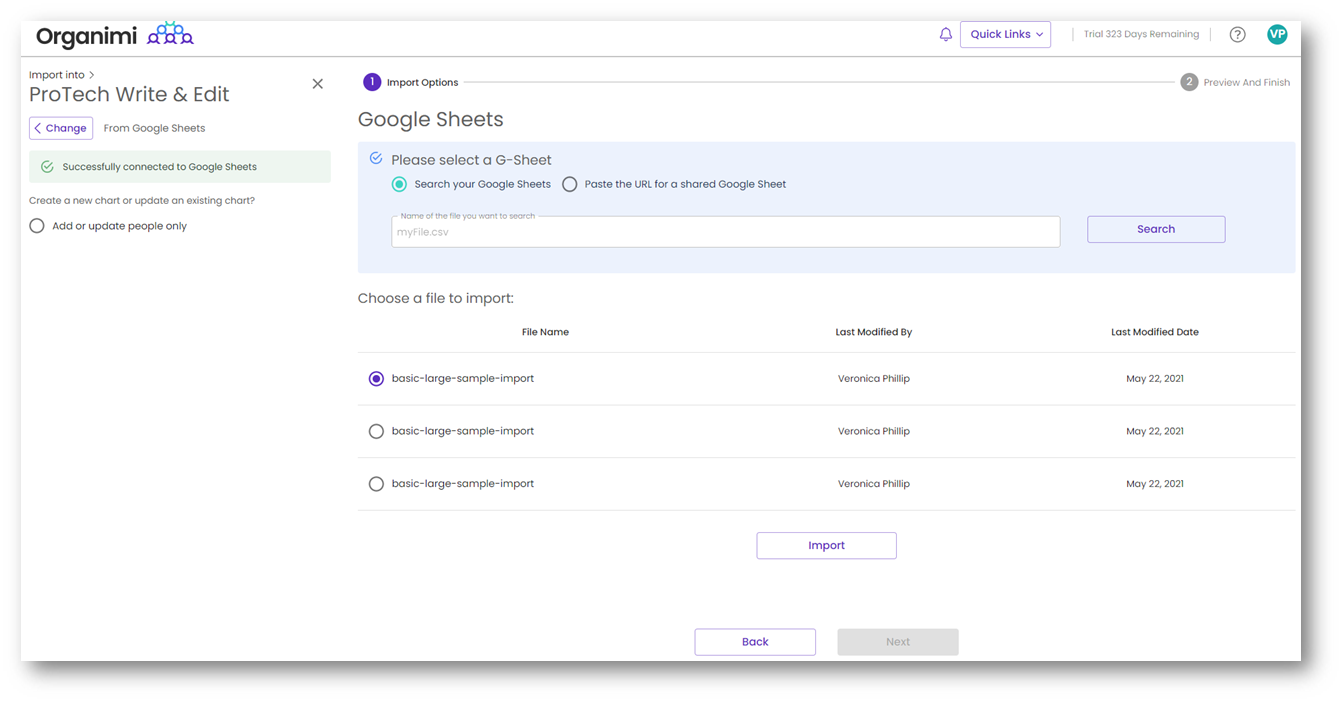
Task: Click the Organimi logo
Action: 114,36
